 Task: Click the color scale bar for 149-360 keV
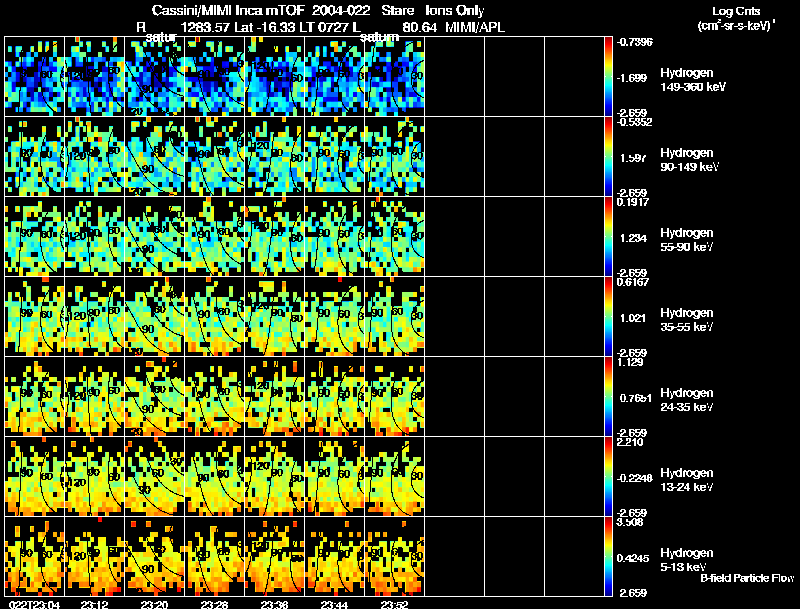(608, 77)
